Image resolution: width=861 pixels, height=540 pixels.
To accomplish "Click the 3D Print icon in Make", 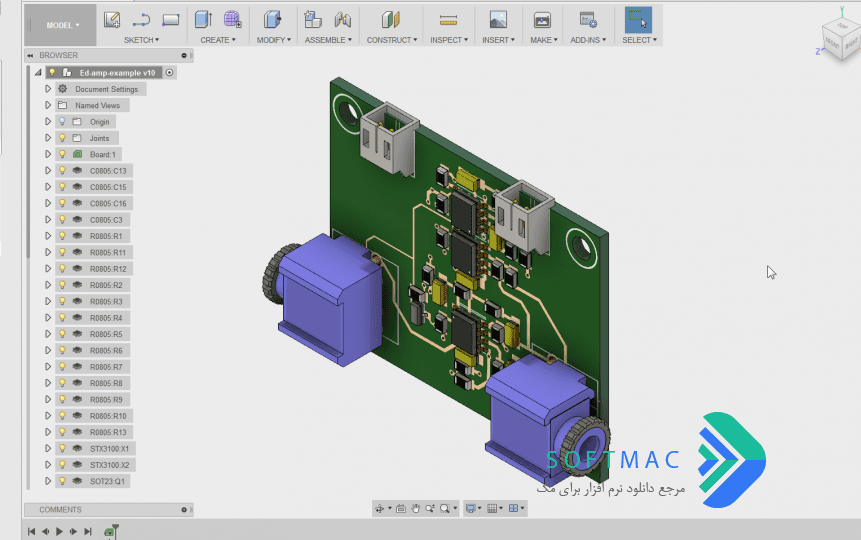I will 542,20.
